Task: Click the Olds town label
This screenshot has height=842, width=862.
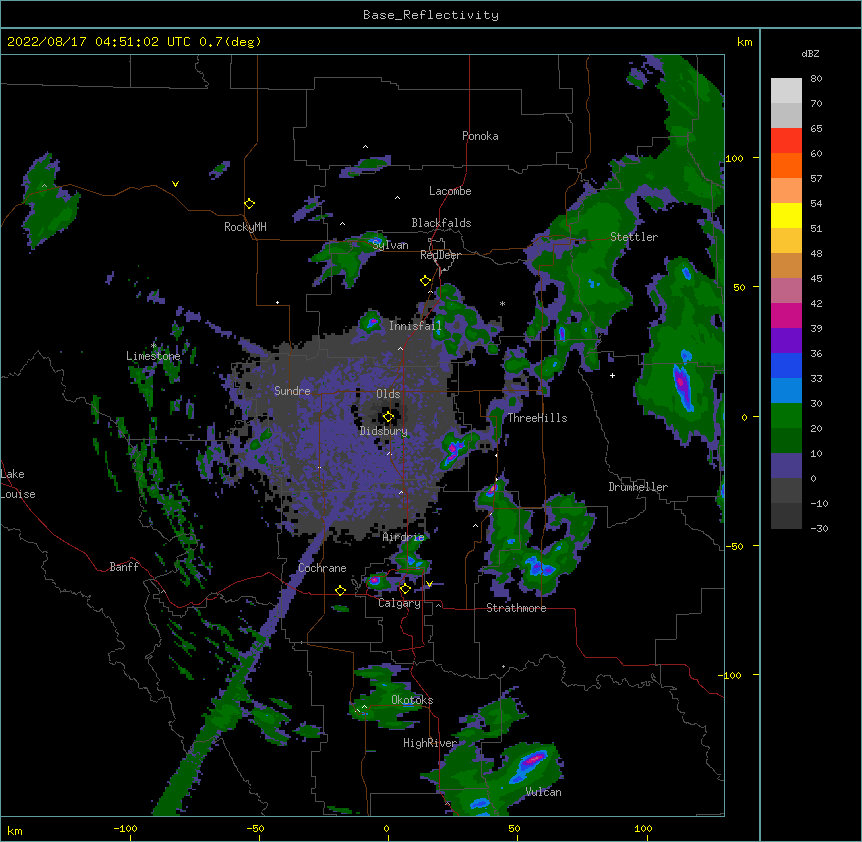Action: 388,394
